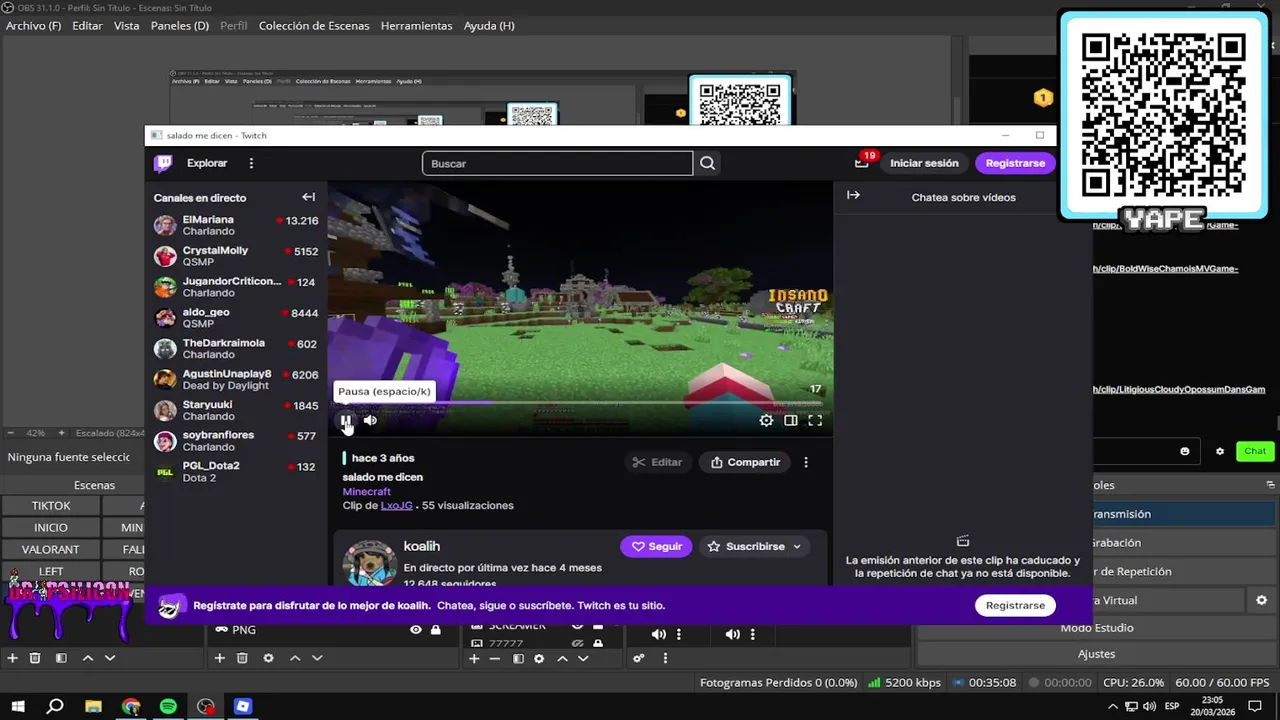1280x720 pixels.
Task: Open PGL_Dota2 live channel
Action: (236, 472)
